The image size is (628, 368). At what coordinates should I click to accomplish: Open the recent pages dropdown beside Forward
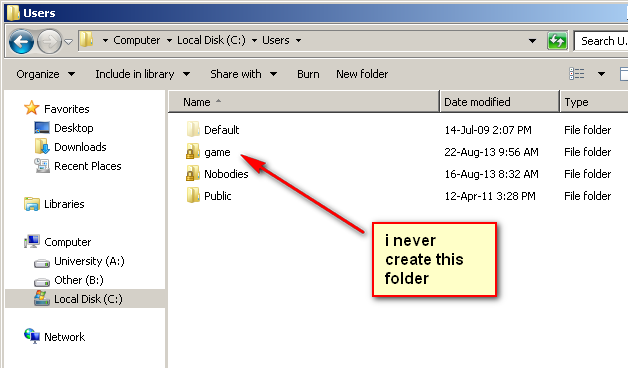pos(68,42)
